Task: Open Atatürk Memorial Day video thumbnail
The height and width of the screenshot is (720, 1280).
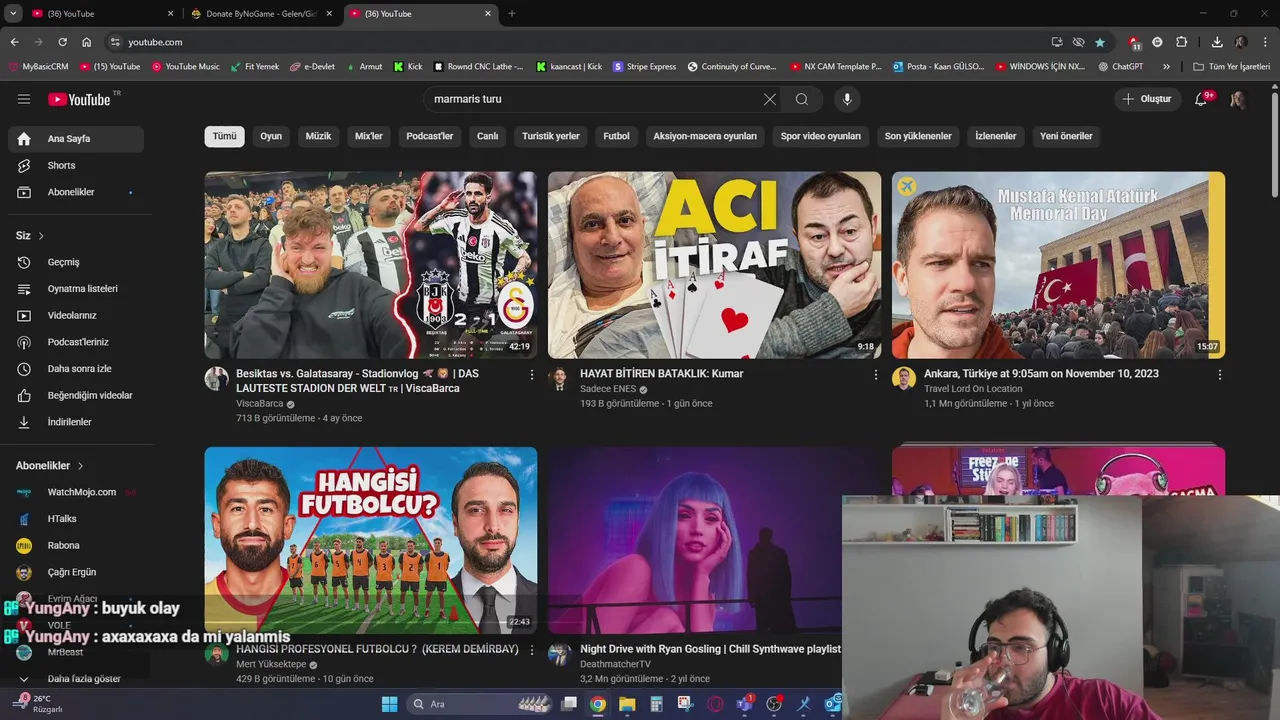Action: point(1058,265)
